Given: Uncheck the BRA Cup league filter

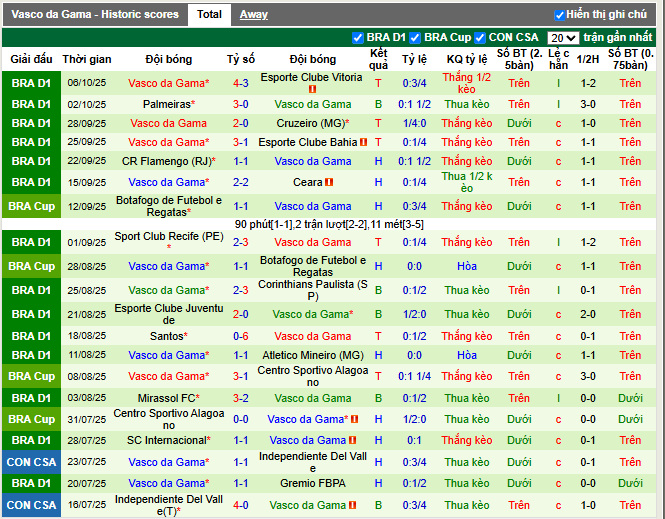Looking at the screenshot, I should pyautogui.click(x=415, y=38).
